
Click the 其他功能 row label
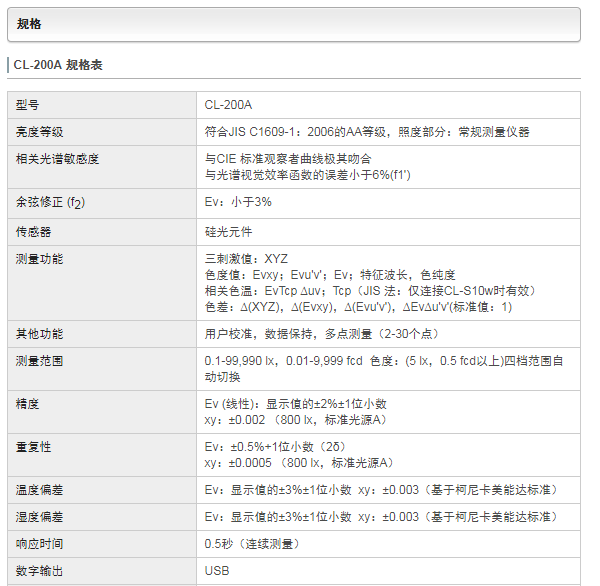(x=39, y=334)
